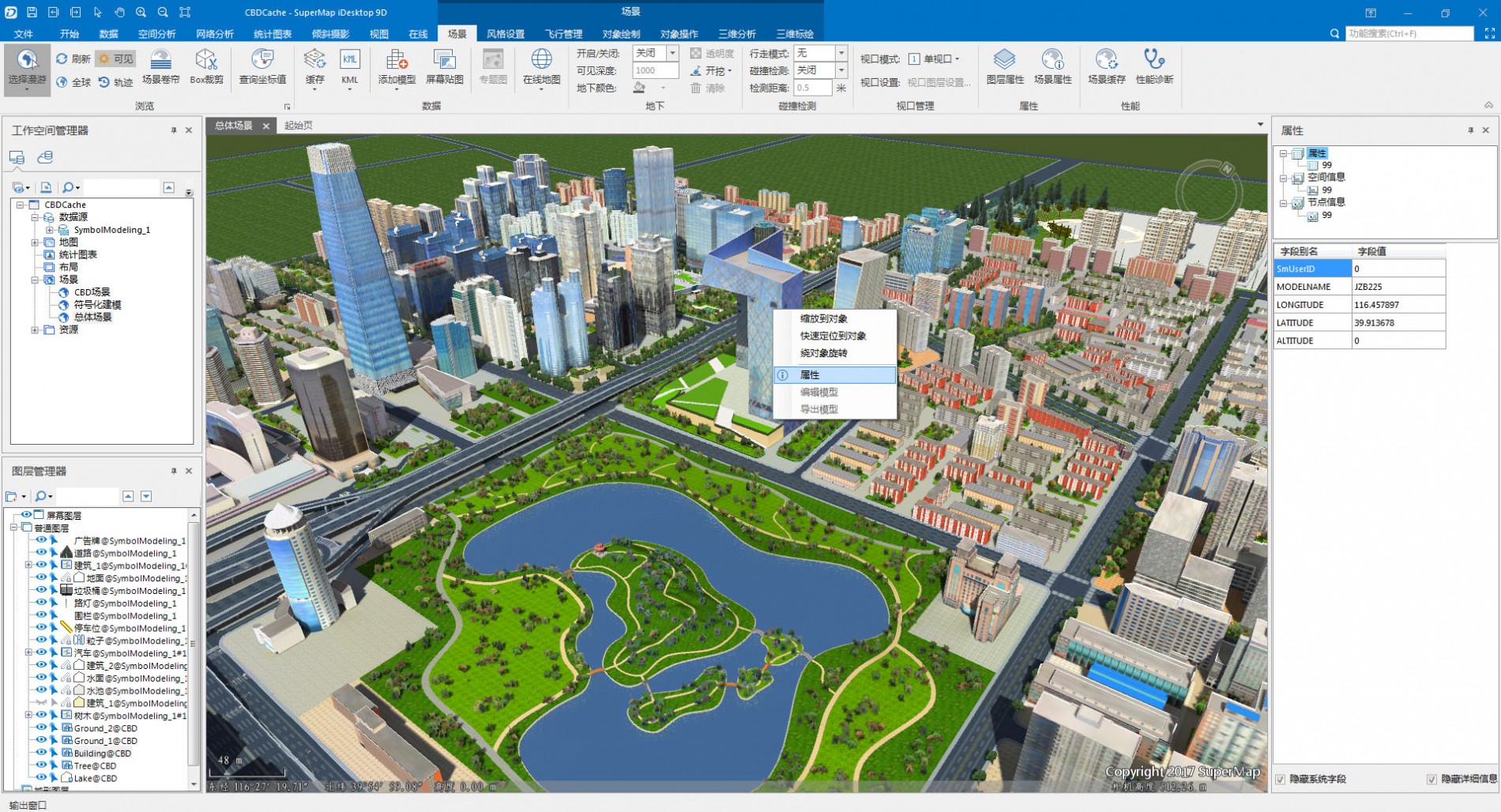Click the 开挖 excavation tool
This screenshot has height=812, width=1501.
(711, 70)
